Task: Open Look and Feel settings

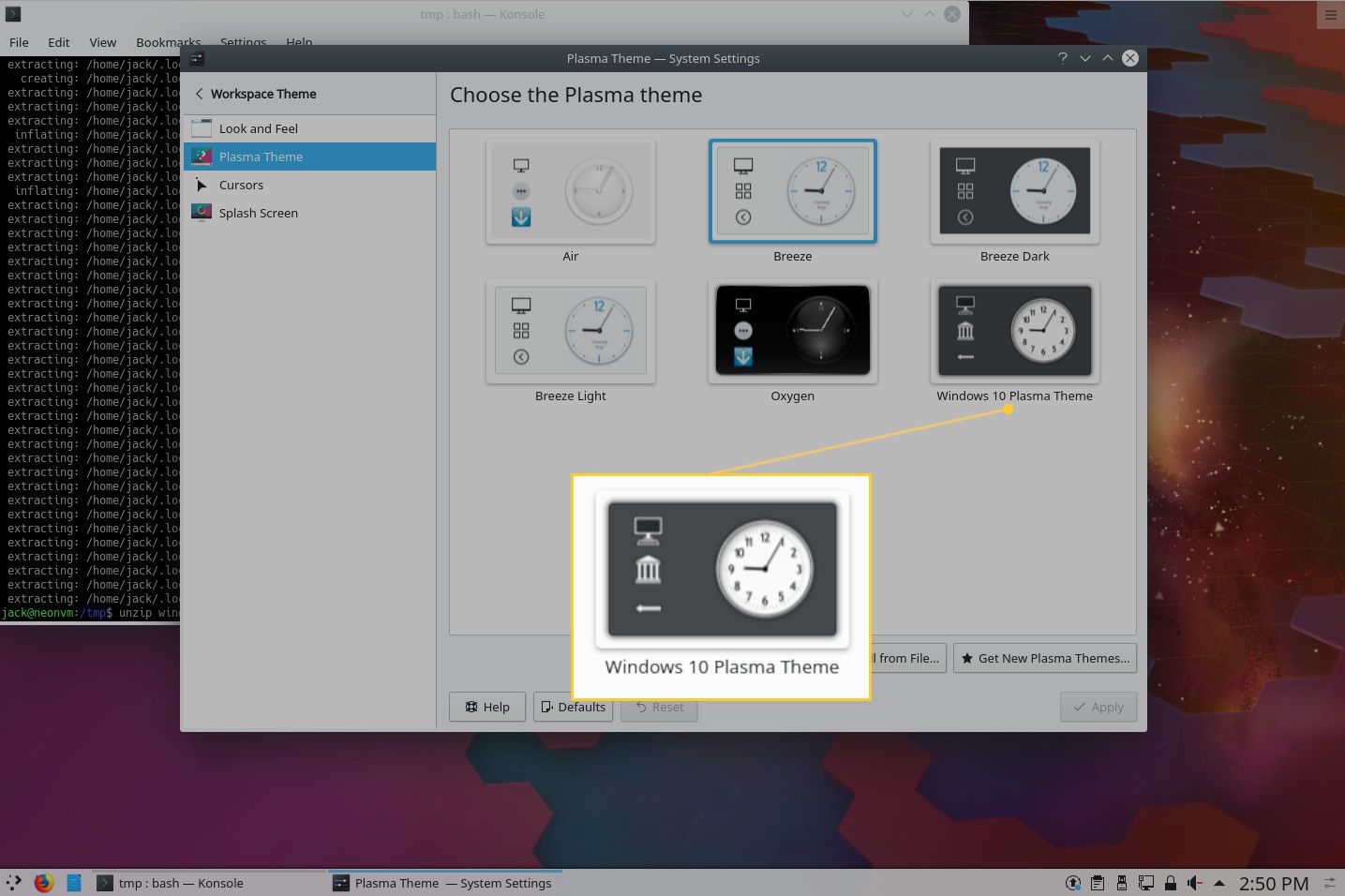Action: 308,128
